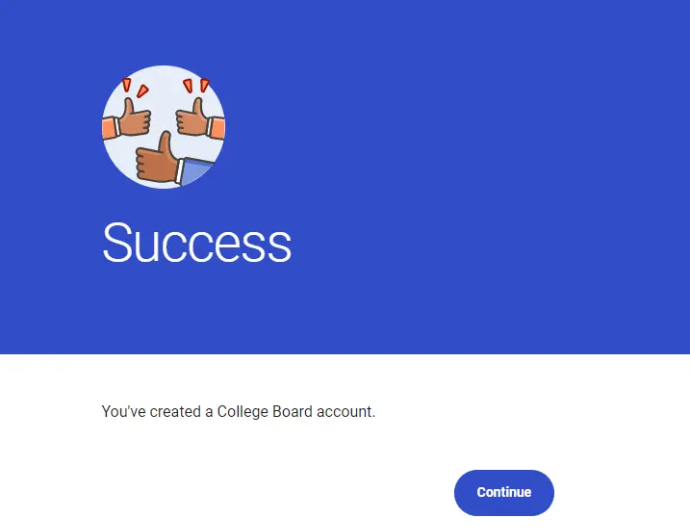The height and width of the screenshot is (530, 690).
Task: Click the Continue button
Action: pos(504,492)
